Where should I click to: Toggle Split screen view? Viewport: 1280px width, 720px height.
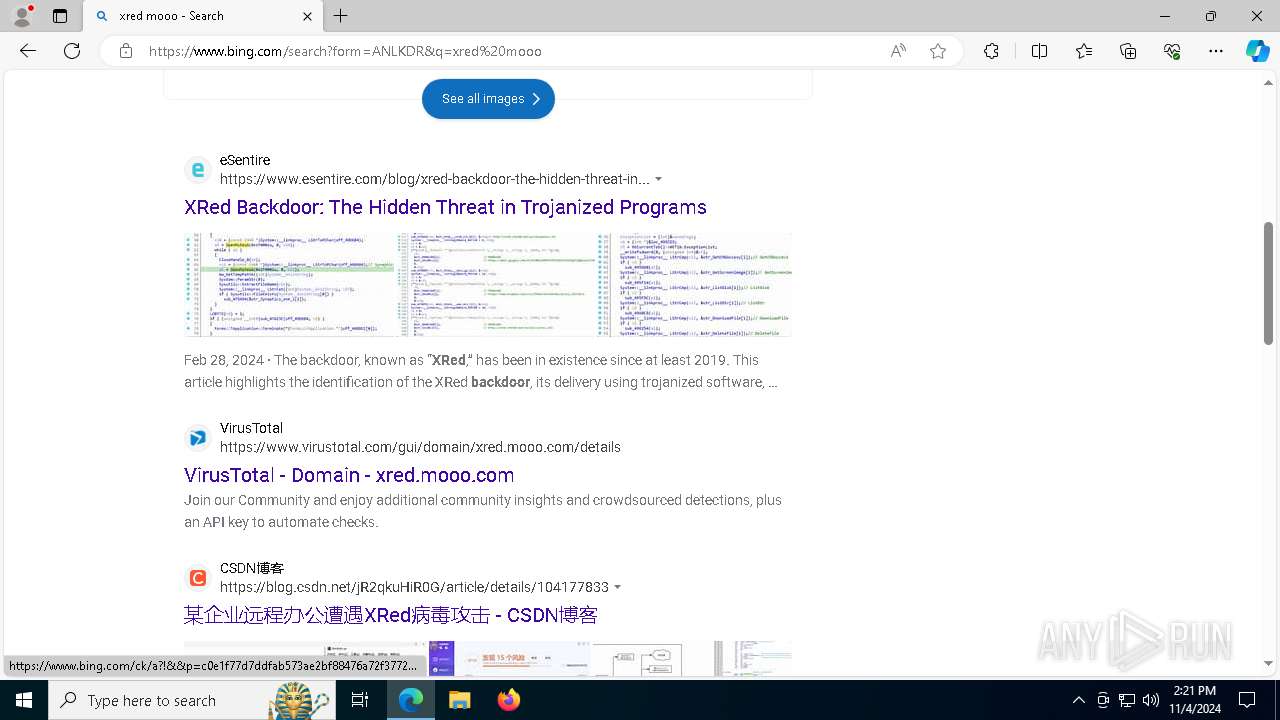click(x=1039, y=51)
